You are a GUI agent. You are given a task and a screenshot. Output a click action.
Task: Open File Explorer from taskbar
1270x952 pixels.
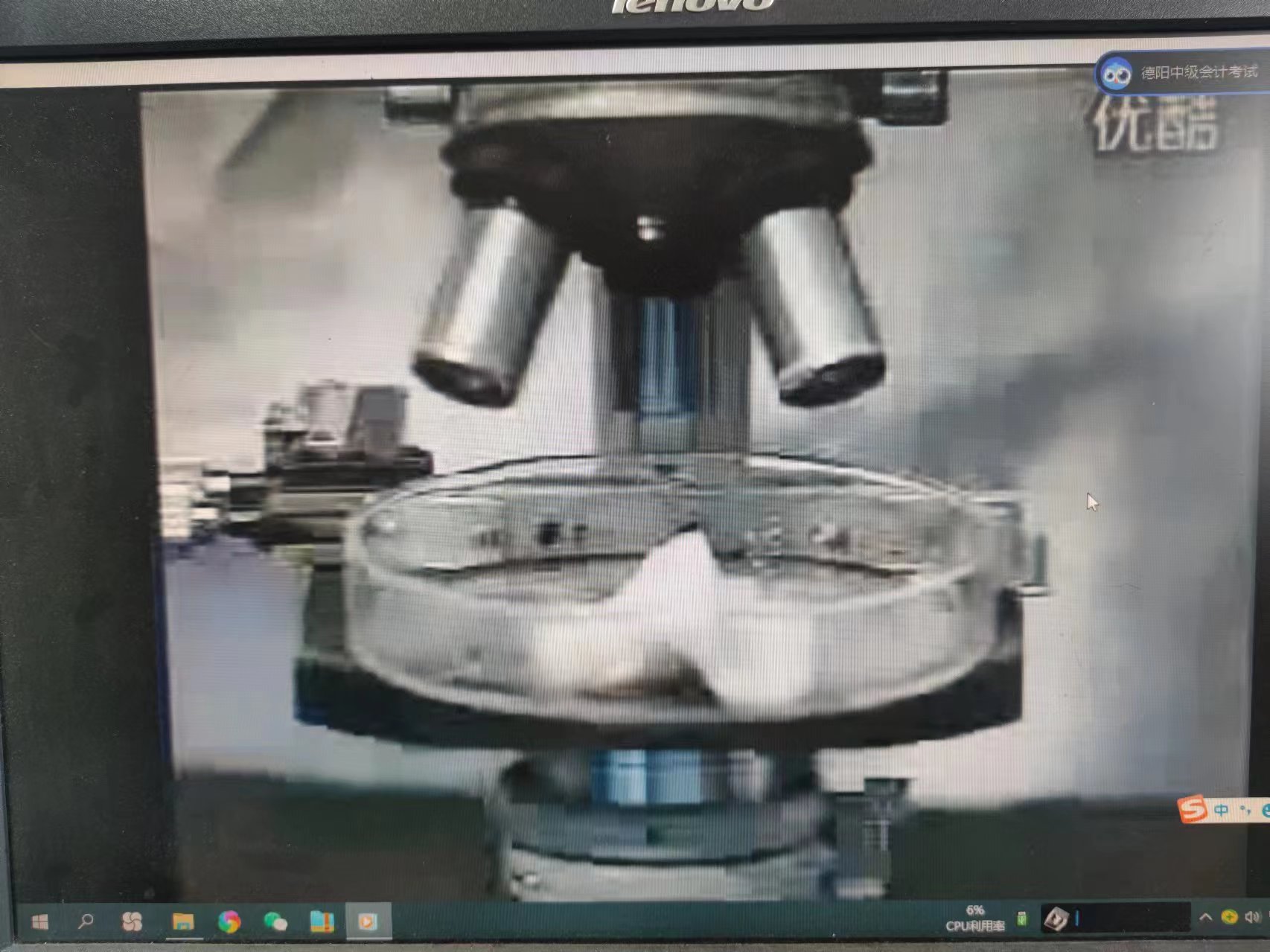click(182, 922)
